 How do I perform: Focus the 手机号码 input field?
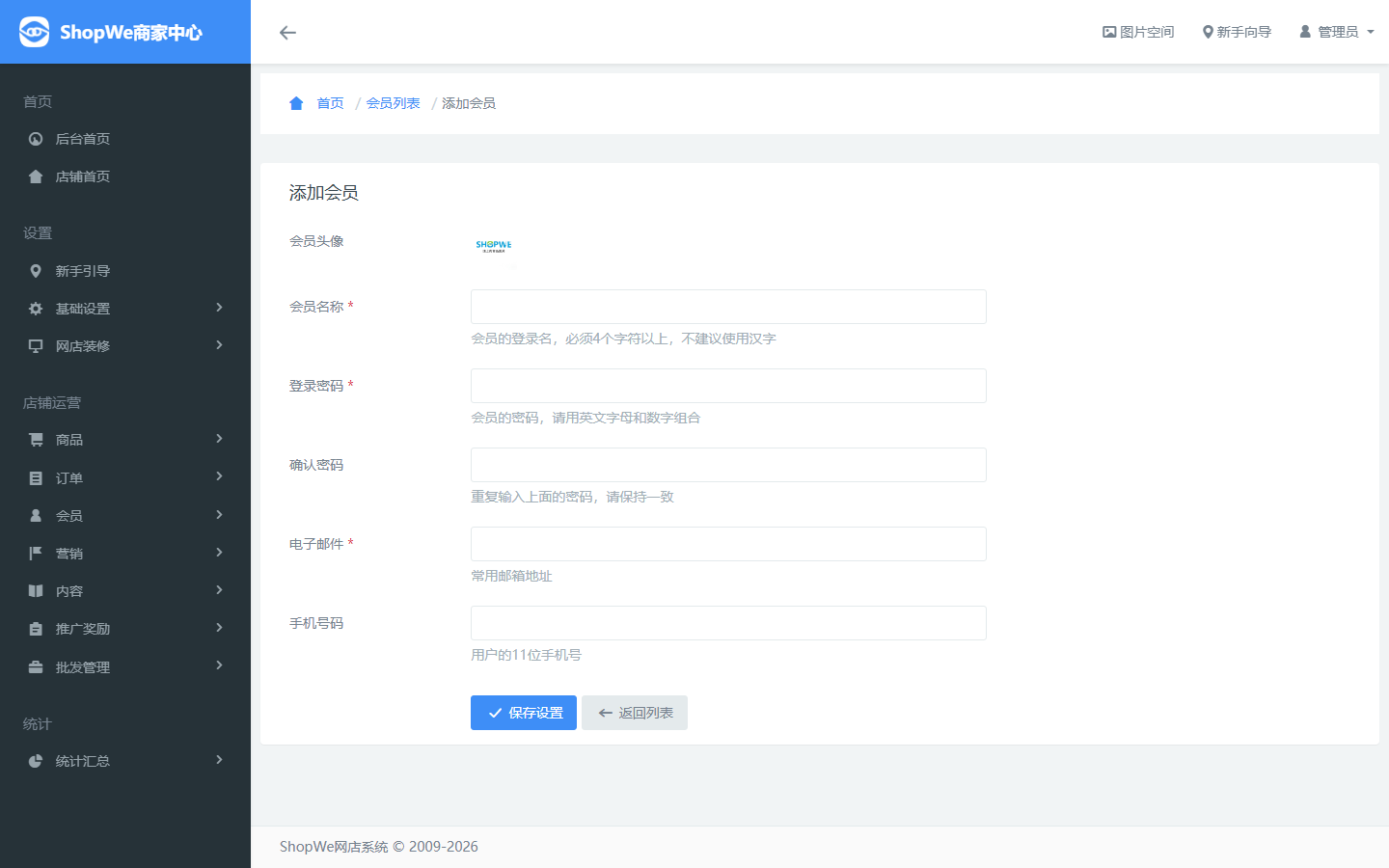click(728, 623)
